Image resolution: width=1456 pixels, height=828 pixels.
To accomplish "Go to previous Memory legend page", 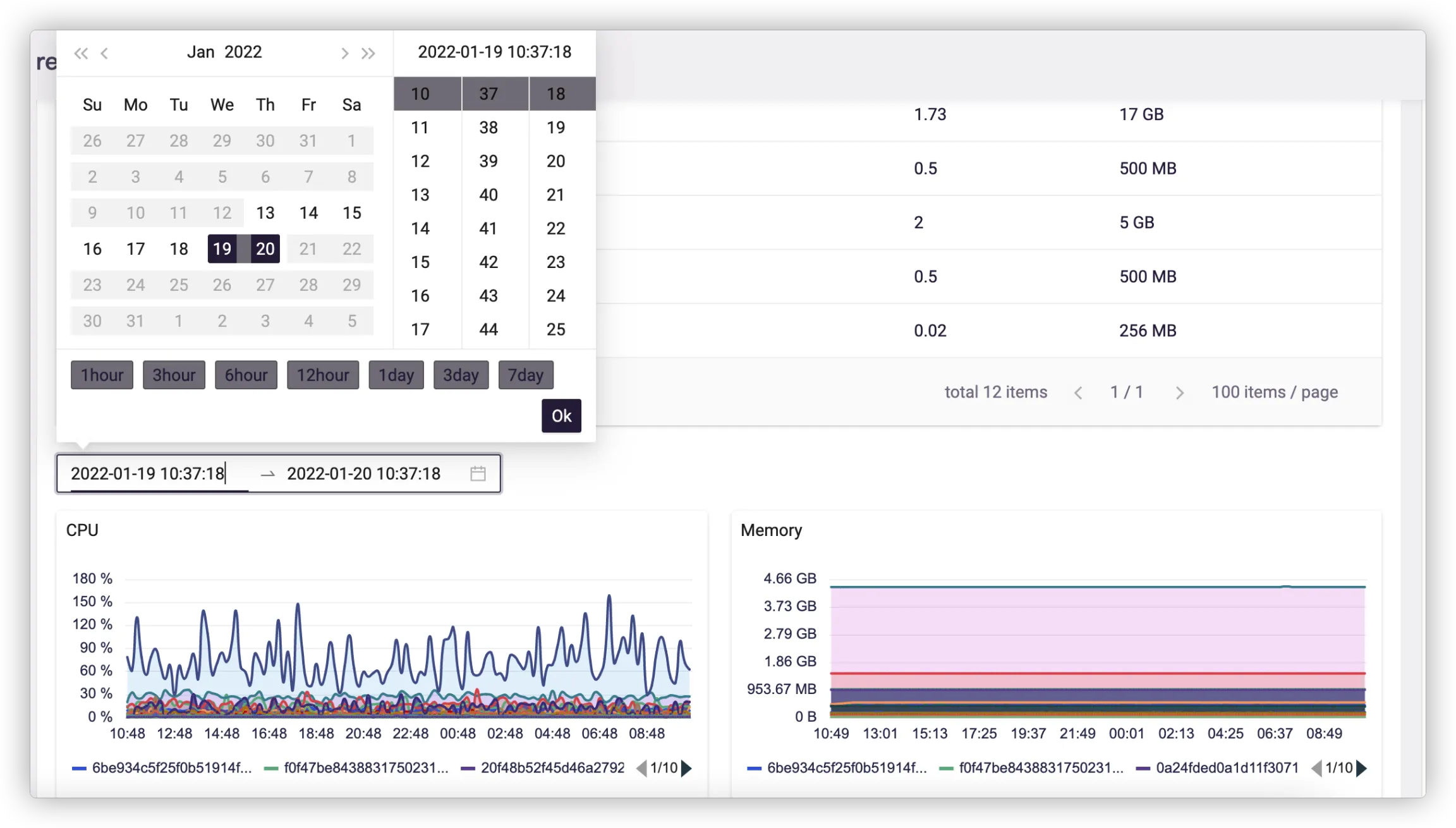I will [1317, 769].
